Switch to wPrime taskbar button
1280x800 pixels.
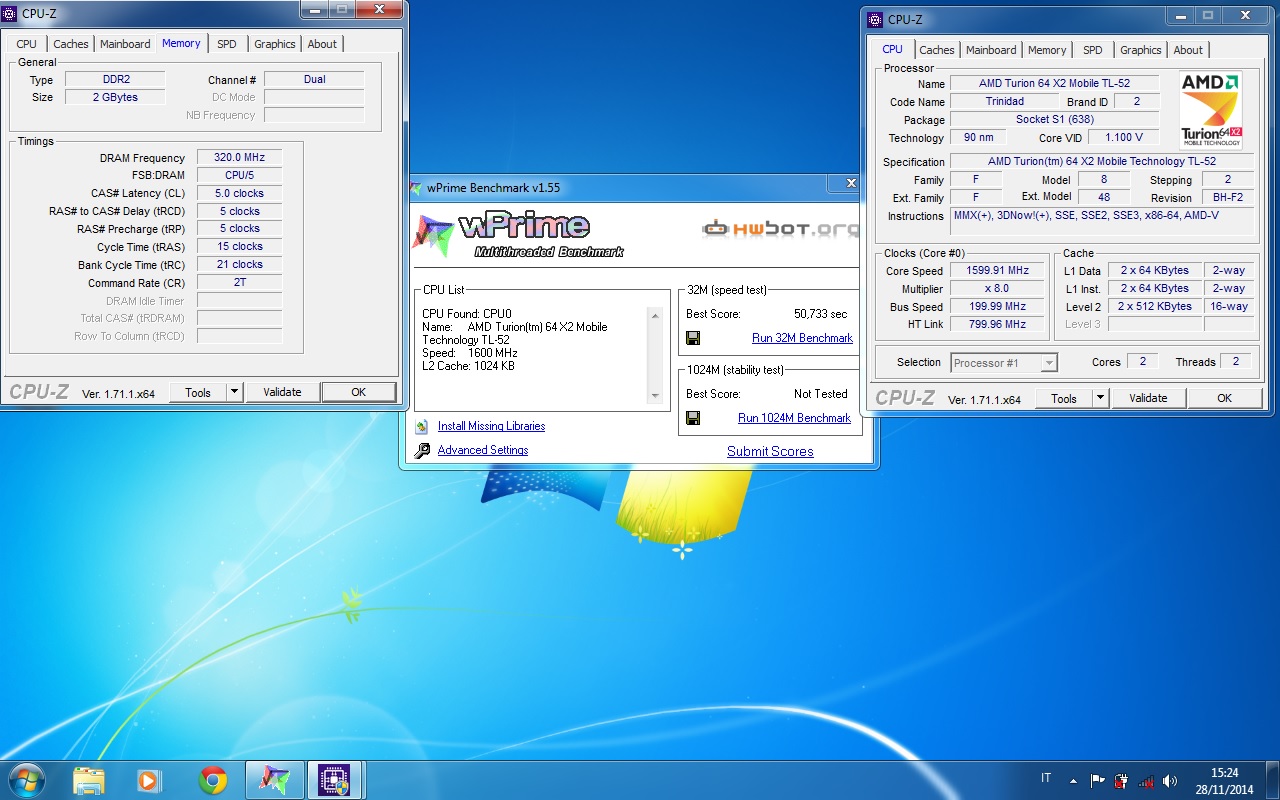point(274,780)
